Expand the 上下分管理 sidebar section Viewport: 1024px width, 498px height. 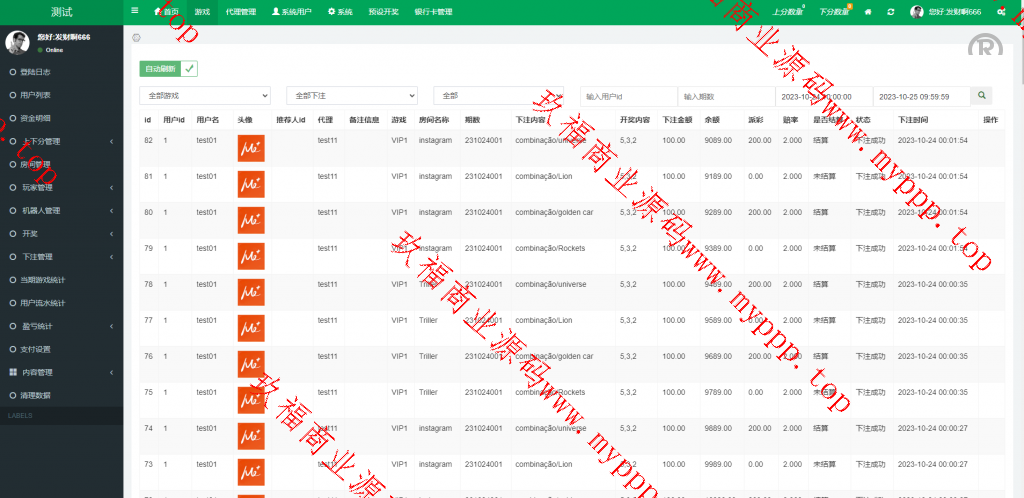[60, 141]
